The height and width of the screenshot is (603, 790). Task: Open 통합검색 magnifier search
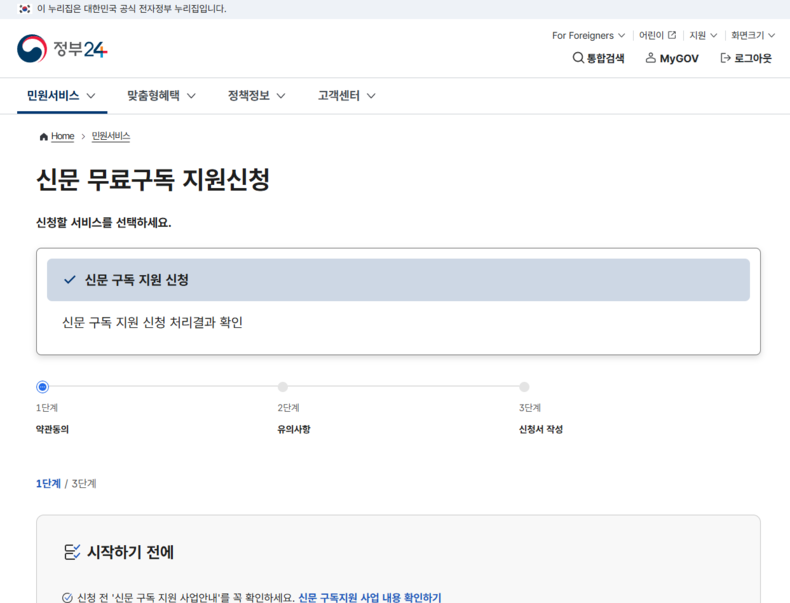click(x=578, y=58)
